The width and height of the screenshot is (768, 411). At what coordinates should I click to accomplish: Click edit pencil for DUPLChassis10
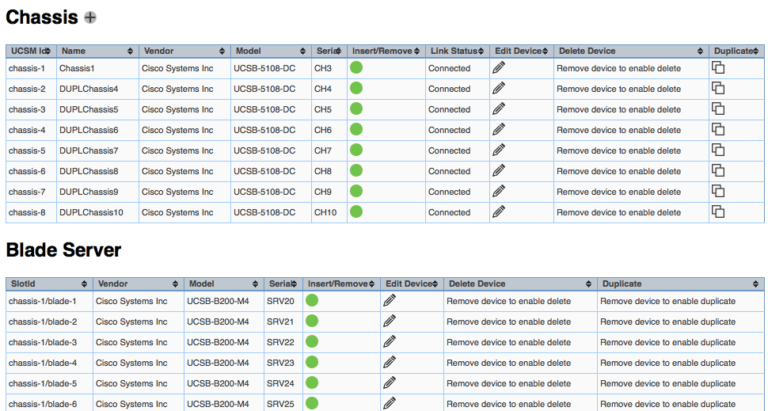(498, 211)
